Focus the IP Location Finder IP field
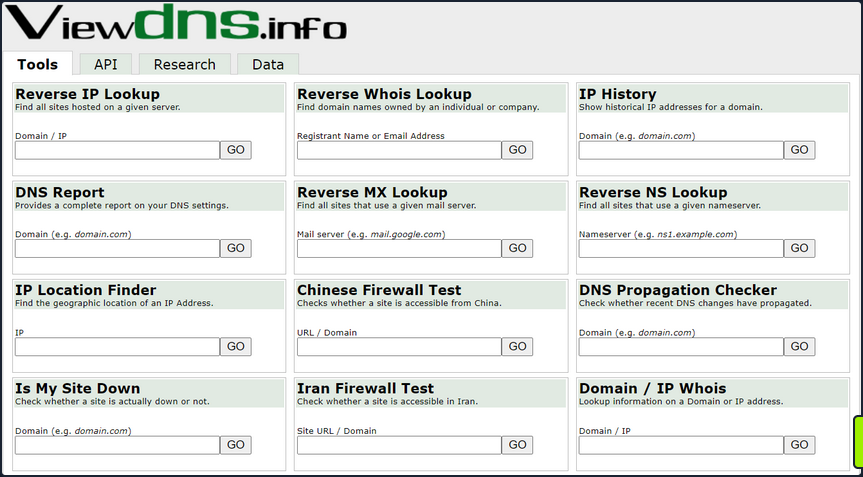Screen dimensions: 863x477 [x=117, y=346]
